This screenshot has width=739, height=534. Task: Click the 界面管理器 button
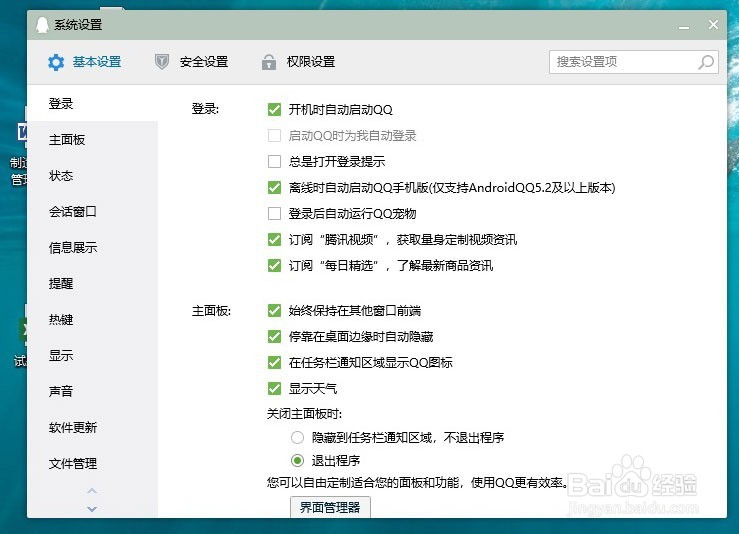(x=330, y=507)
